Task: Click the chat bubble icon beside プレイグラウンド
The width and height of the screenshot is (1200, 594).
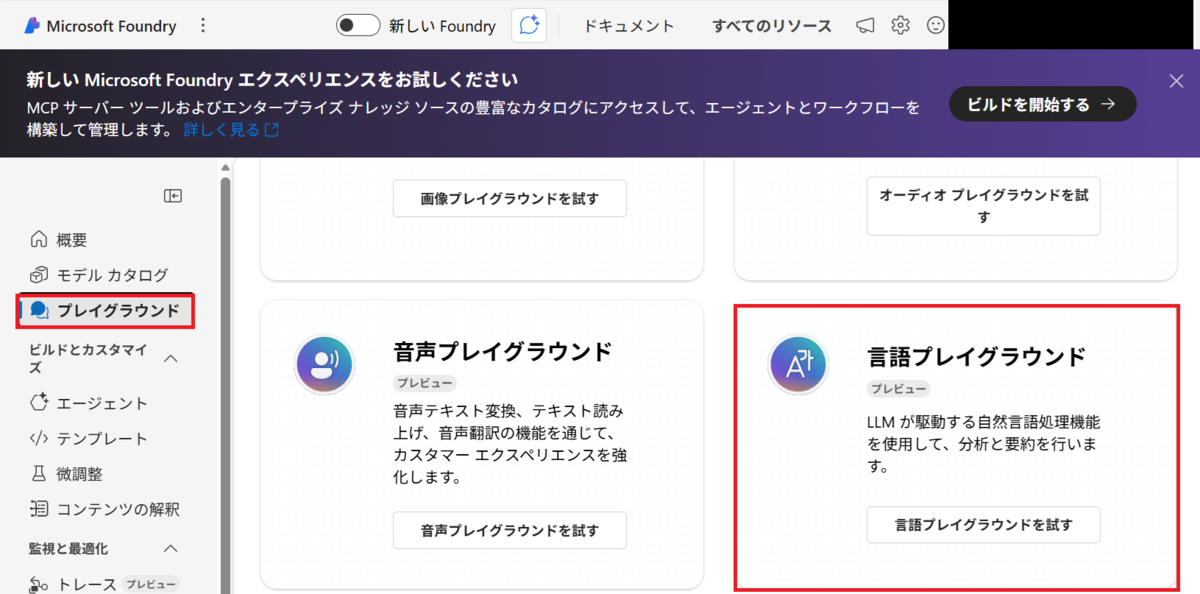Action: (x=39, y=311)
